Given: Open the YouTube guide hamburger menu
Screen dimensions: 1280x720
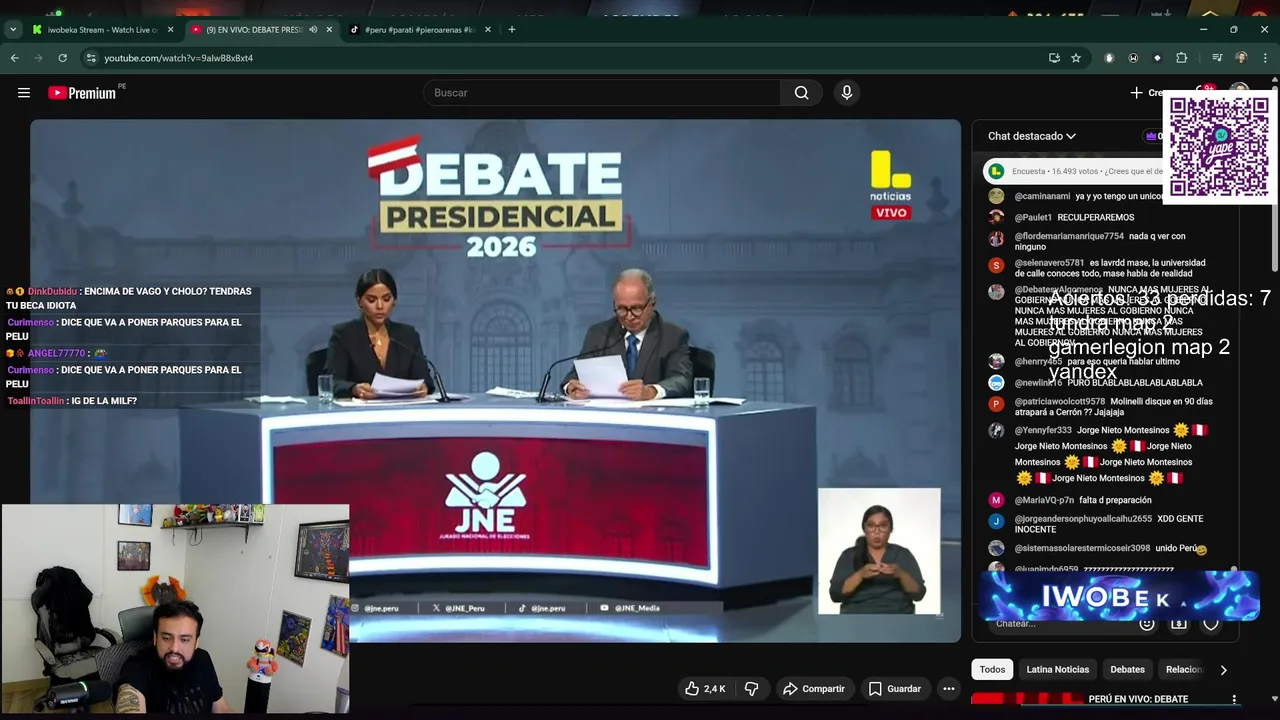Looking at the screenshot, I should pyautogui.click(x=24, y=93).
